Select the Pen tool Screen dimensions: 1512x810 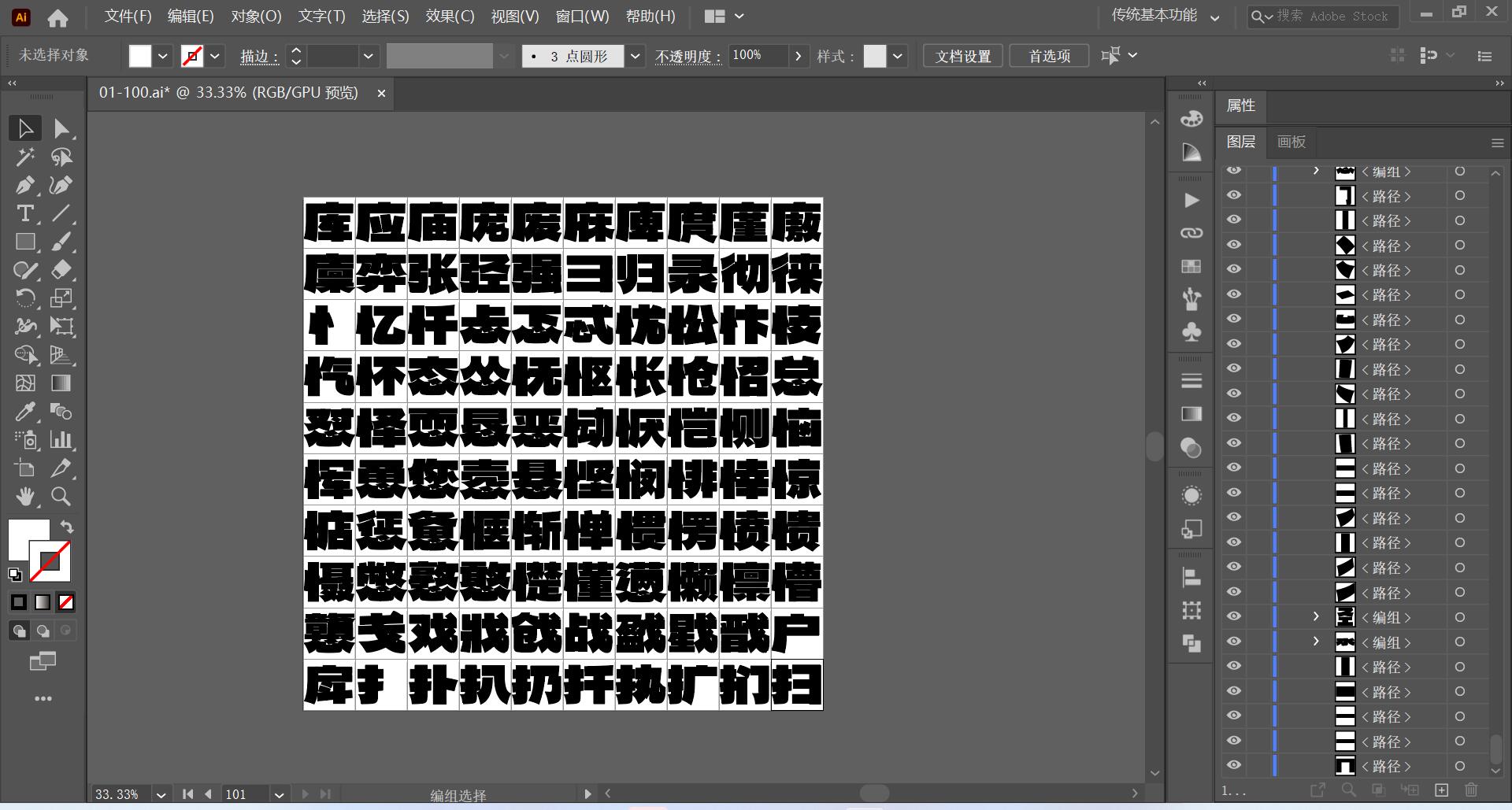[24, 185]
